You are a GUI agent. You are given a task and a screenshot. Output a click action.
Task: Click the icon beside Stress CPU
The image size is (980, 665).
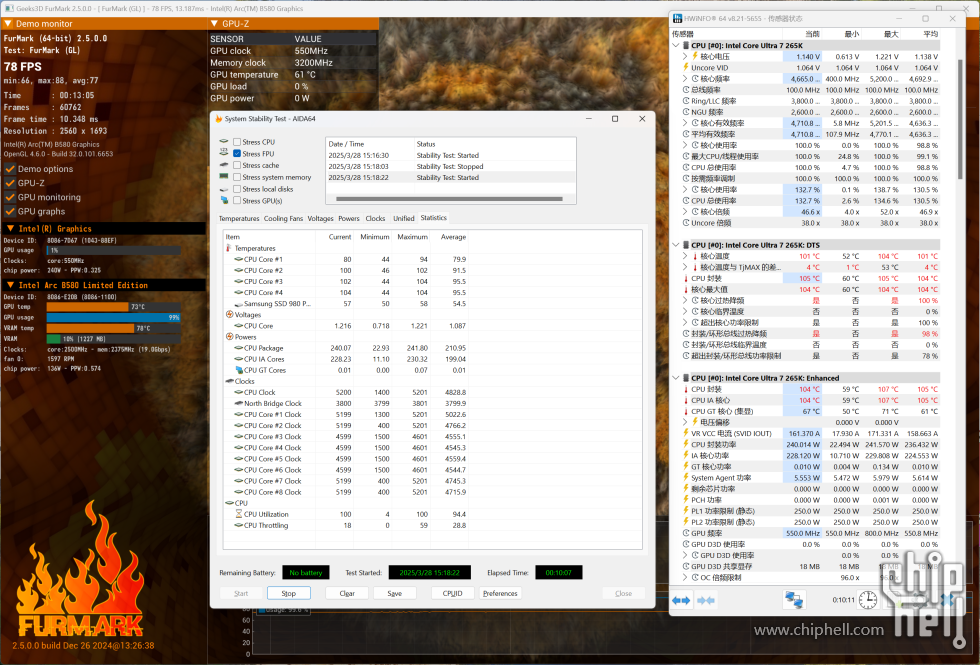point(224,142)
